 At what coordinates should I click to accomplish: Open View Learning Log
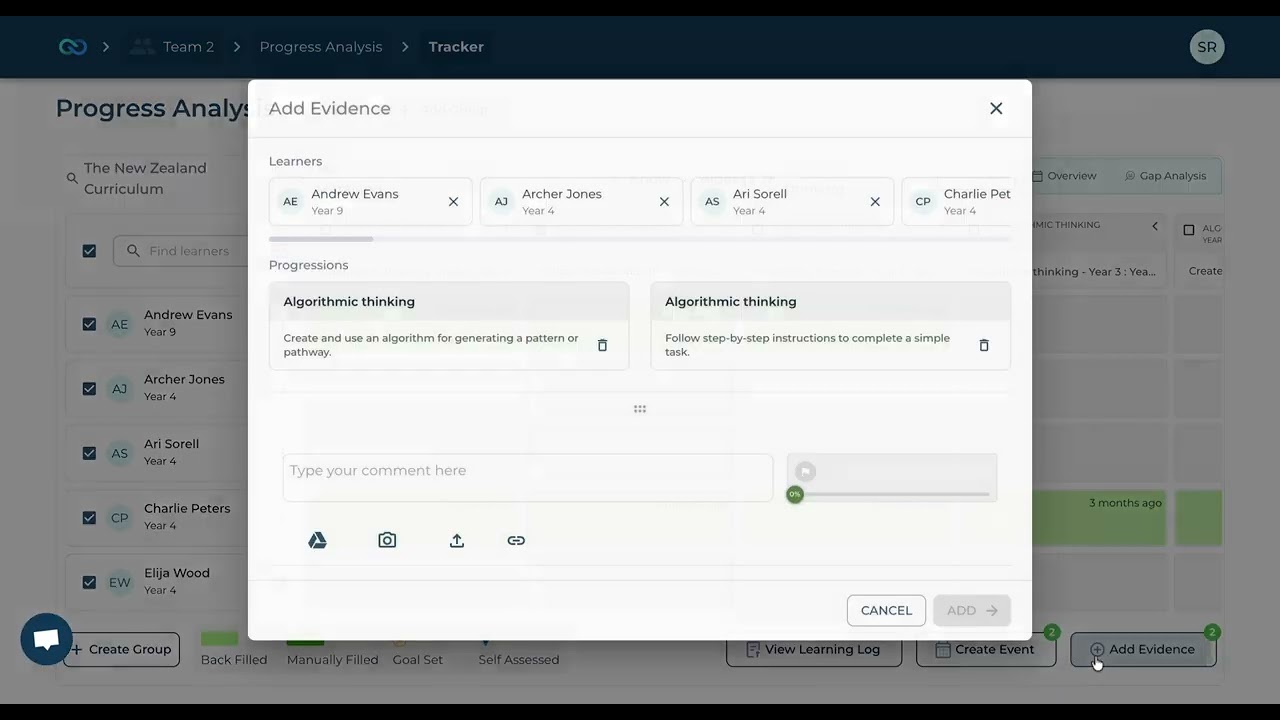(814, 649)
